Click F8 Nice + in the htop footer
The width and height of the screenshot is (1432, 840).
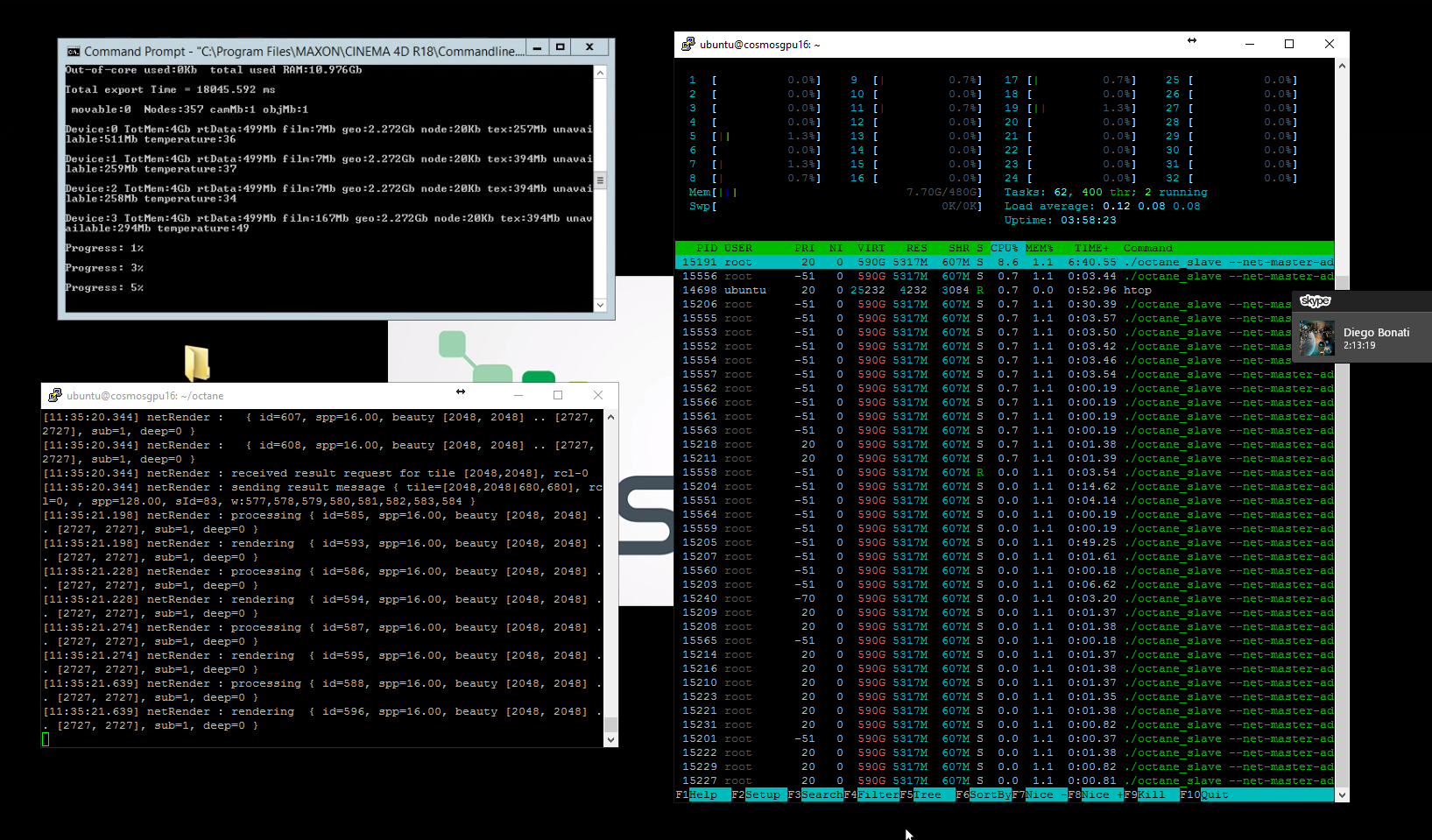[1096, 795]
